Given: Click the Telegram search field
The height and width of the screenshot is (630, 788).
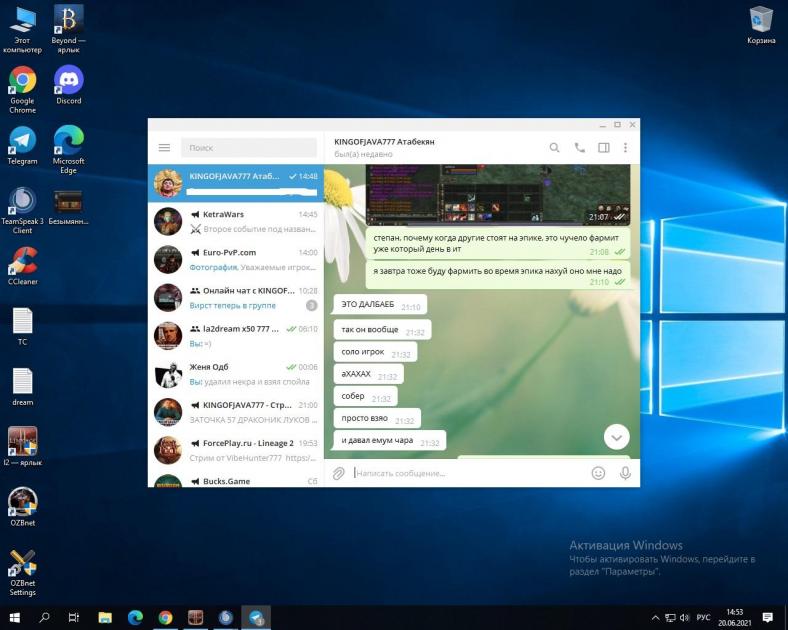Looking at the screenshot, I should [248, 148].
